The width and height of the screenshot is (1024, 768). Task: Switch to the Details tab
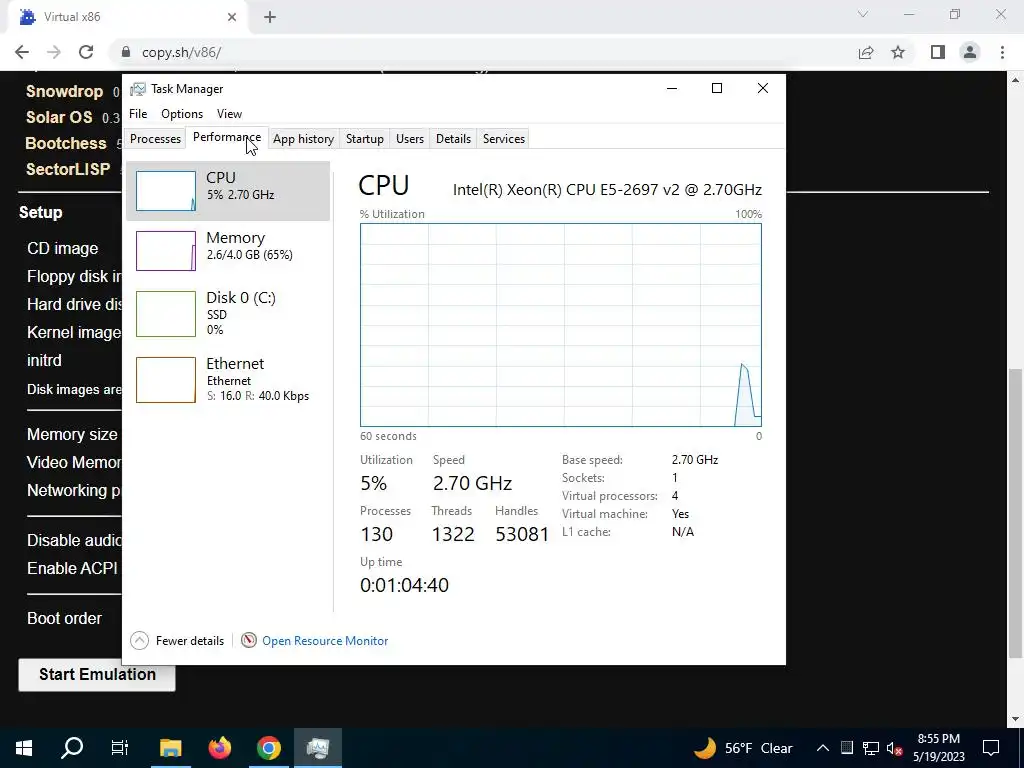click(x=453, y=138)
